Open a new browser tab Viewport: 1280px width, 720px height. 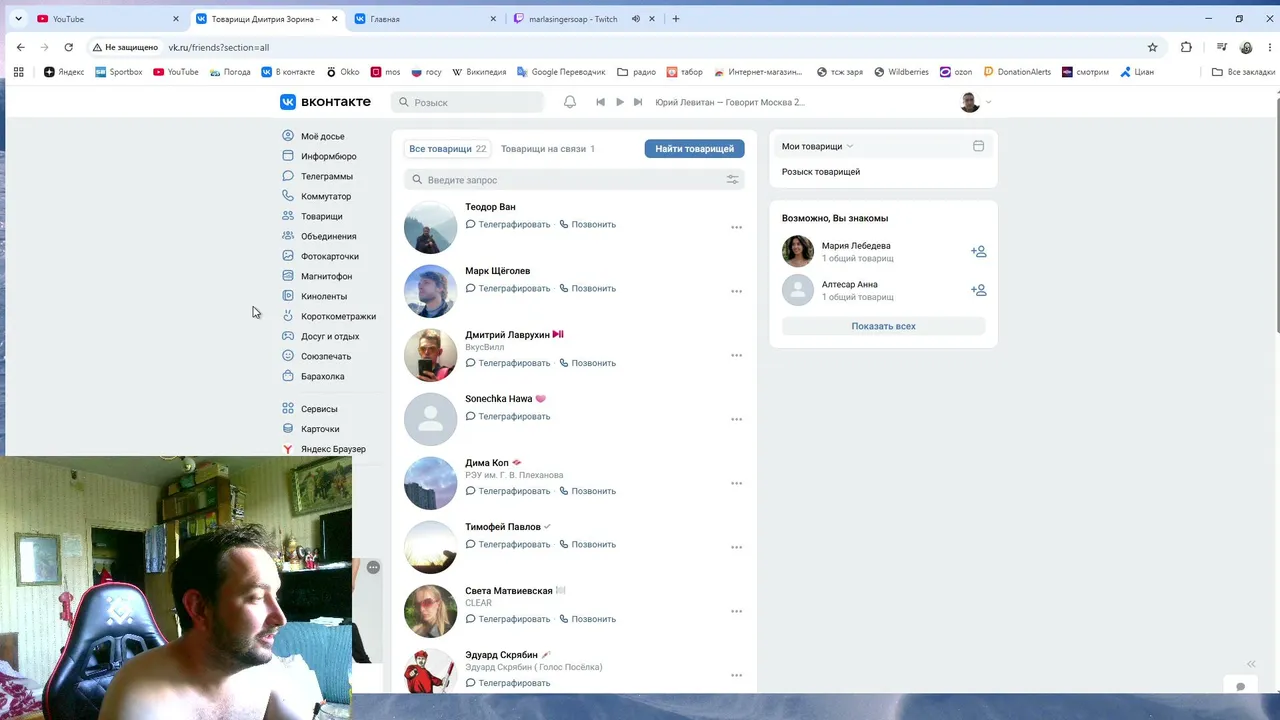click(676, 19)
